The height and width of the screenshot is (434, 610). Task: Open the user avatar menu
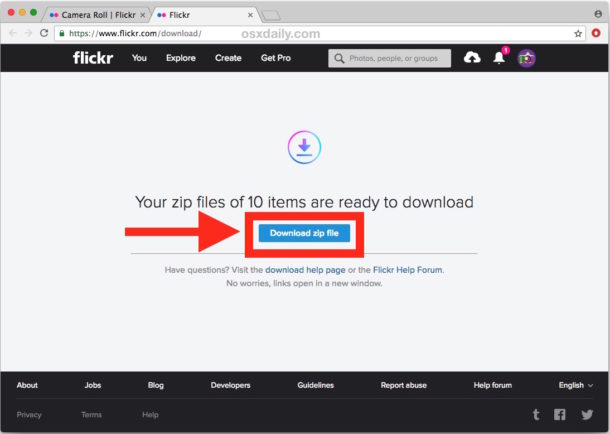pyautogui.click(x=526, y=58)
